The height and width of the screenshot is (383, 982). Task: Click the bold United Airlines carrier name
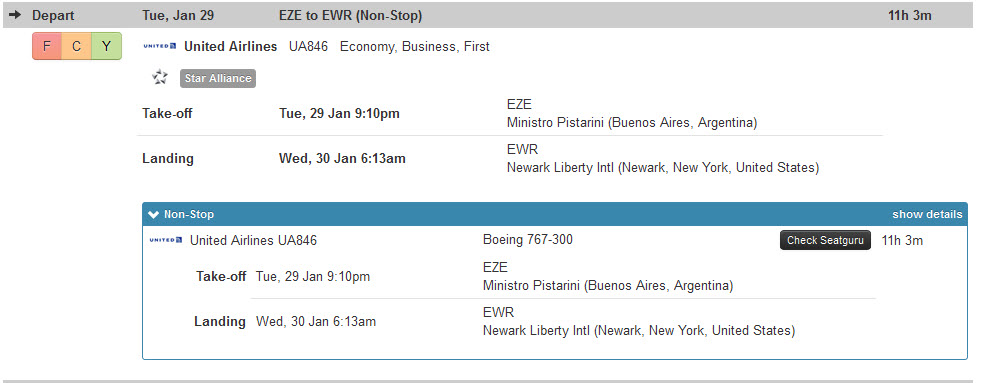point(230,46)
